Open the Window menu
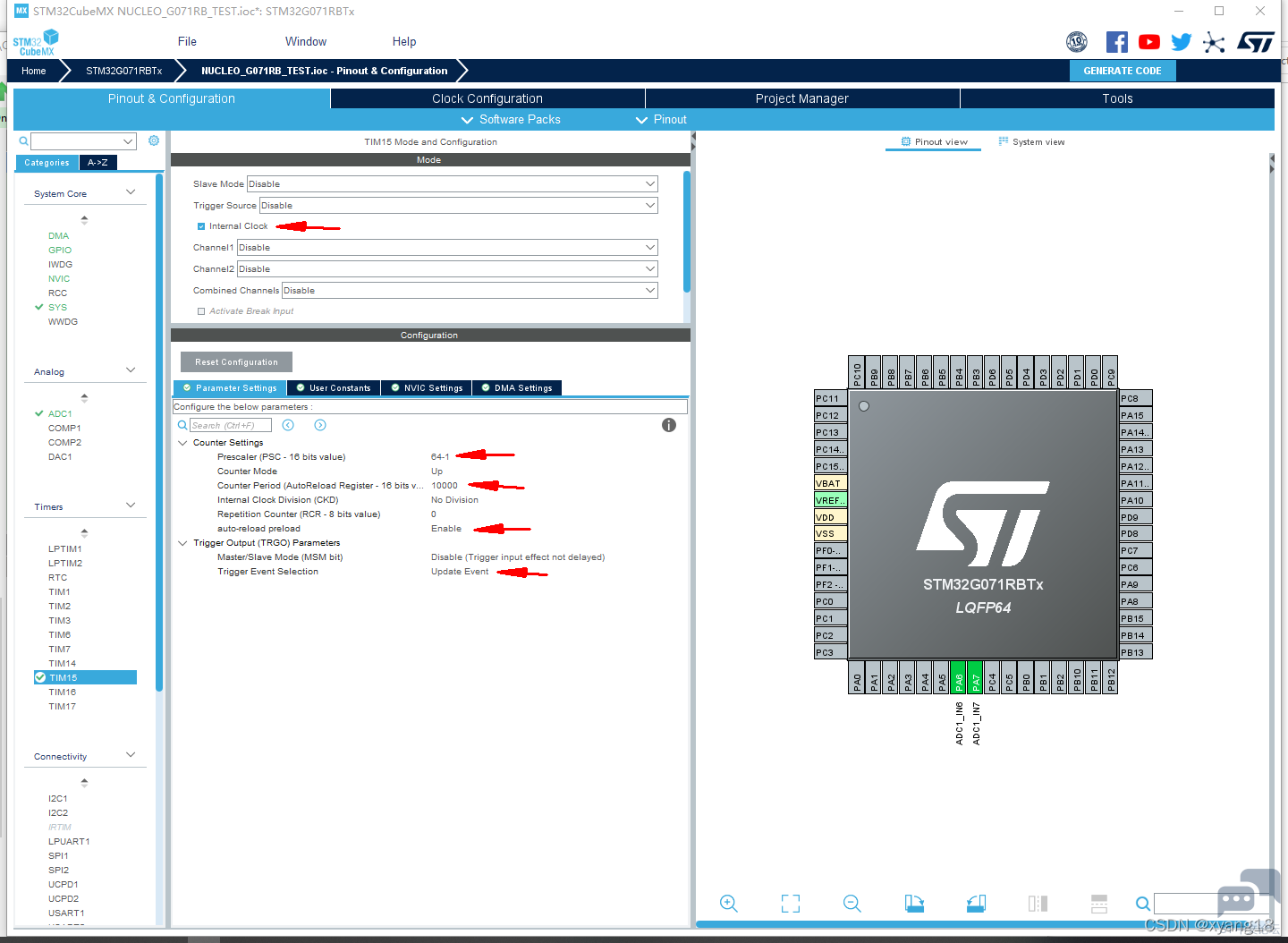The image size is (1288, 943). pyautogui.click(x=306, y=42)
